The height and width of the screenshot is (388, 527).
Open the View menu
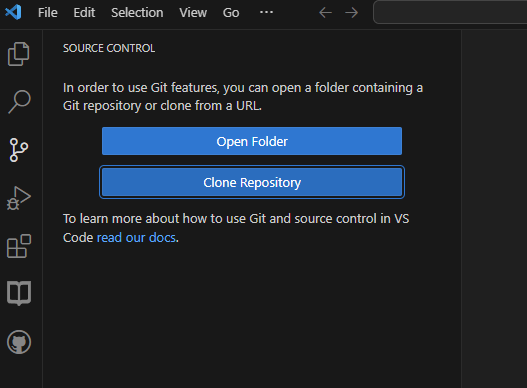193,13
